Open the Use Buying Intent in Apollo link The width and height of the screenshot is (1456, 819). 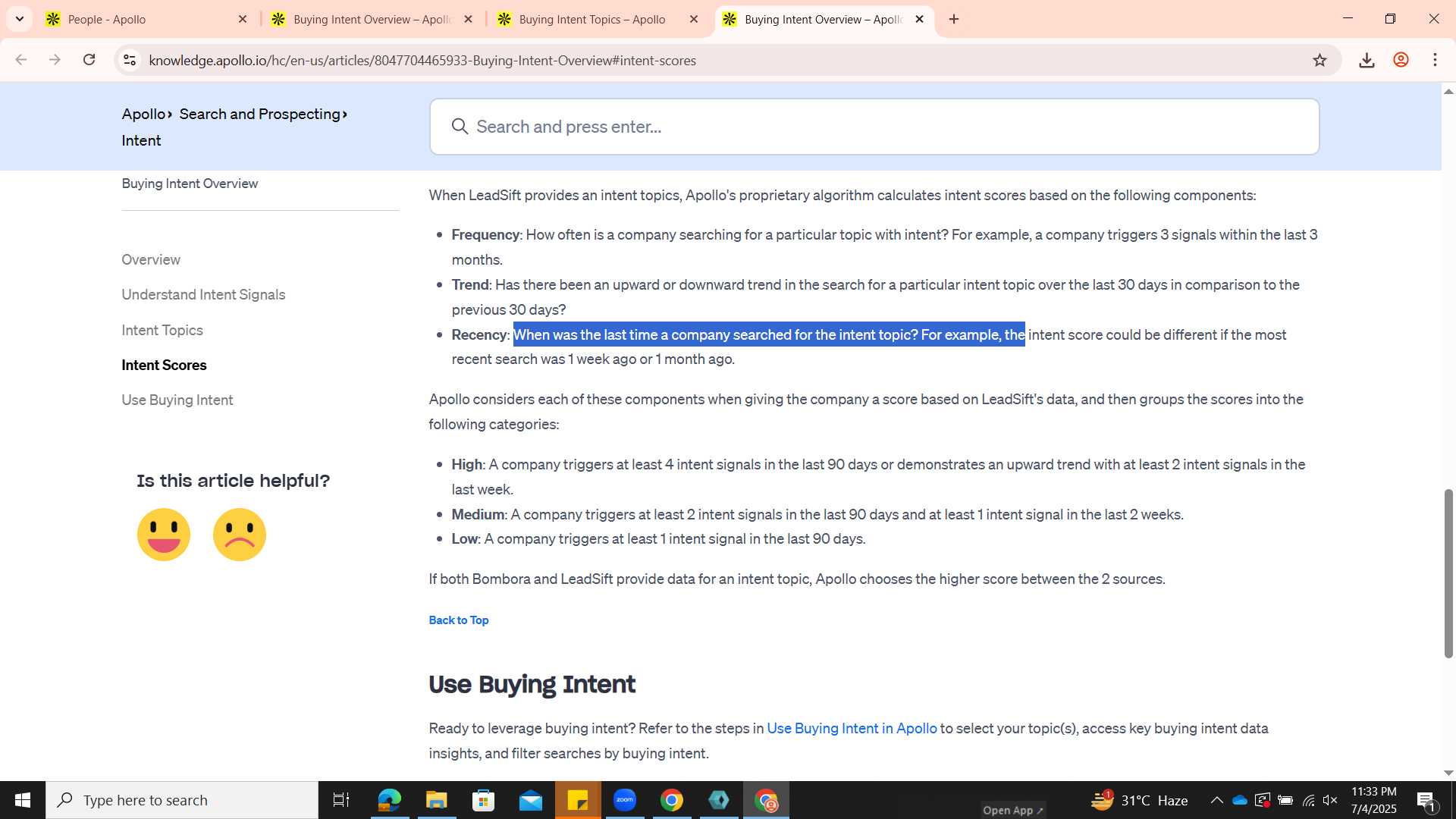click(x=852, y=728)
